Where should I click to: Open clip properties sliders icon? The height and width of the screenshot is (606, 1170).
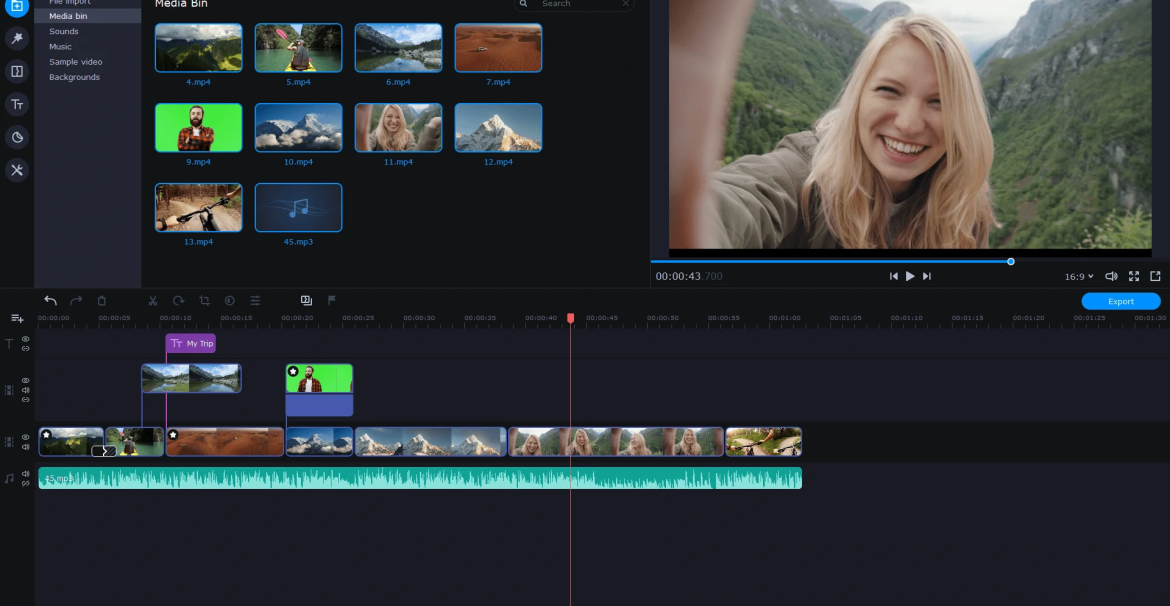pyautogui.click(x=255, y=301)
